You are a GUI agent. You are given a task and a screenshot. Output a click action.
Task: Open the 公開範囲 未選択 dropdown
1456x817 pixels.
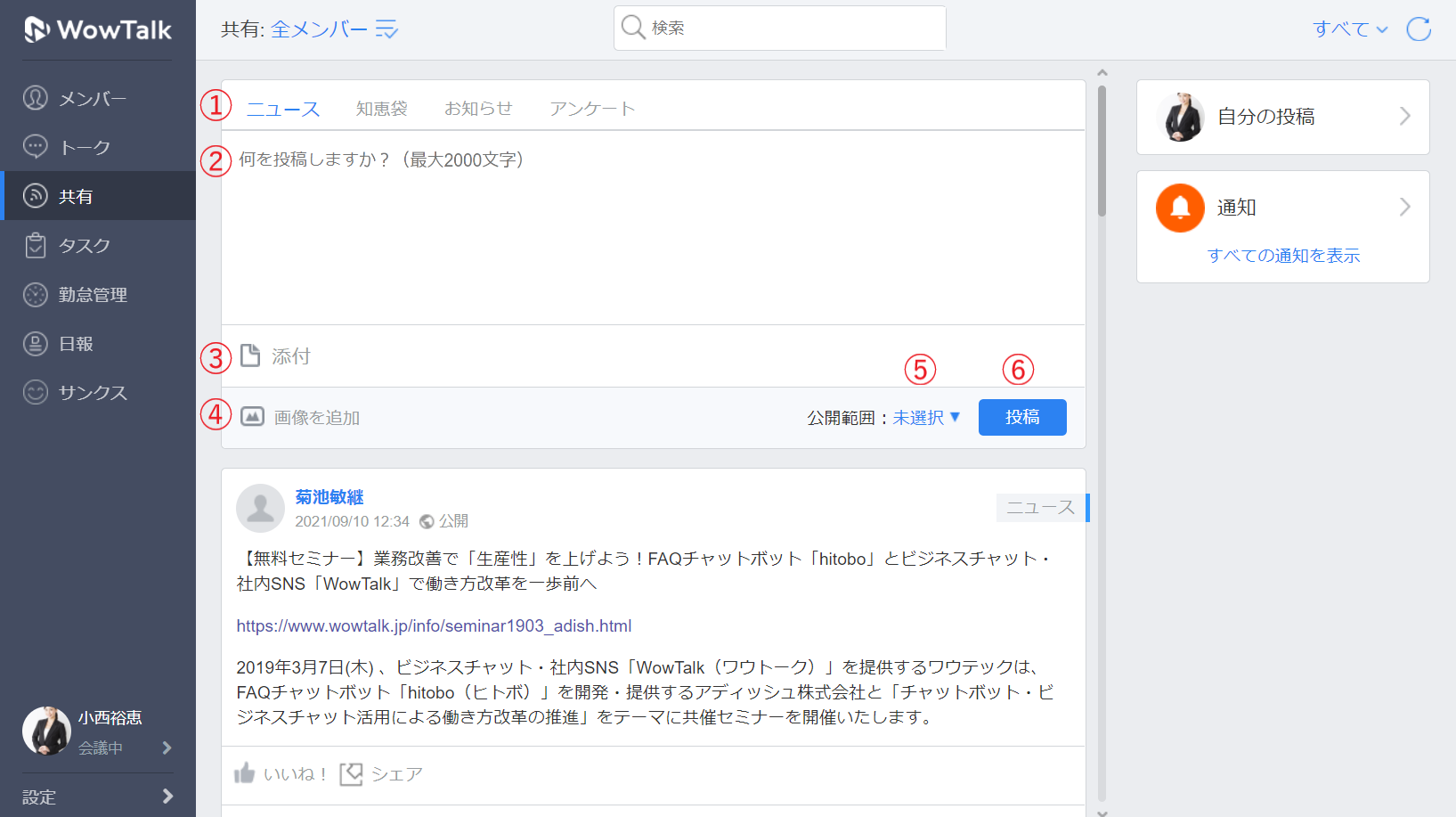pos(926,417)
